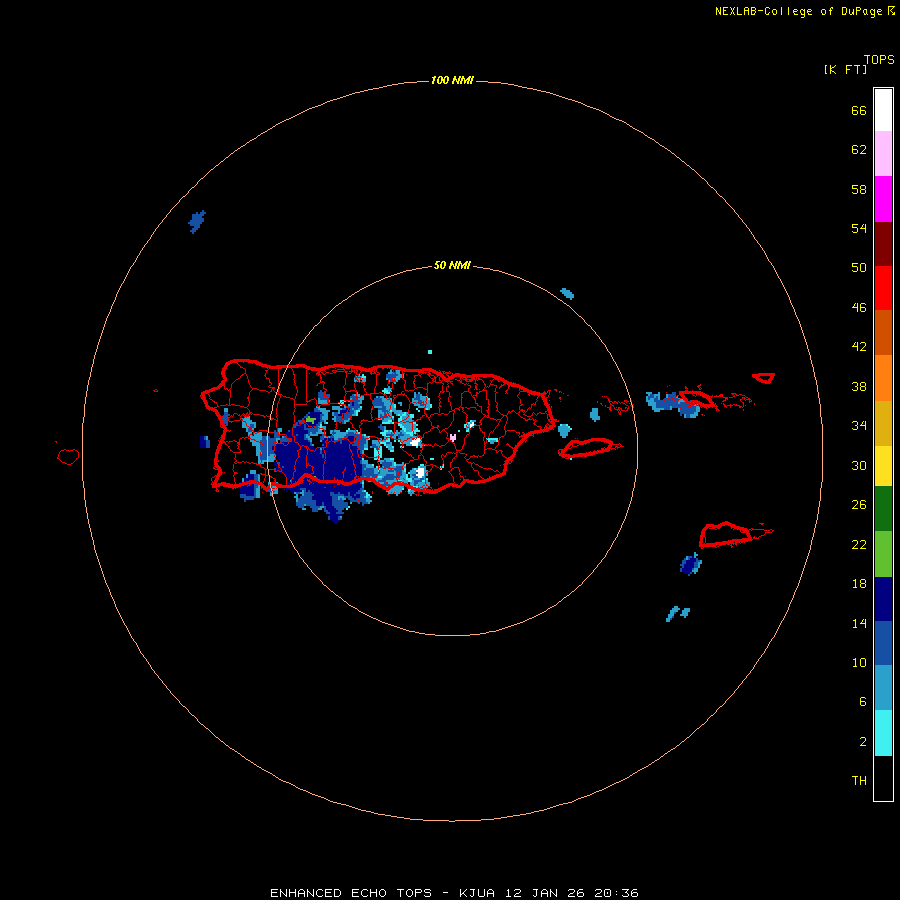Click the isolated blue echo northwest near 100 NMI ring
This screenshot has width=900, height=900.
pyautogui.click(x=197, y=222)
